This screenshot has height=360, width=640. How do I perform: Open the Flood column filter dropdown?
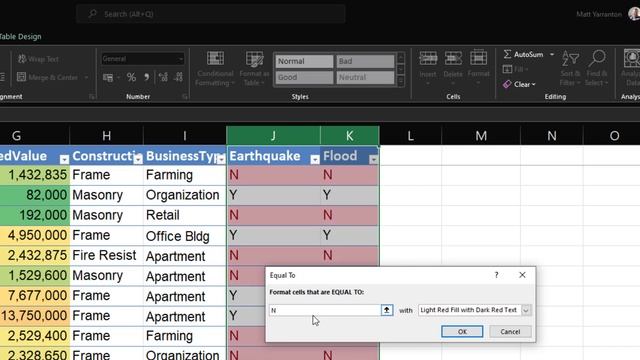point(373,160)
